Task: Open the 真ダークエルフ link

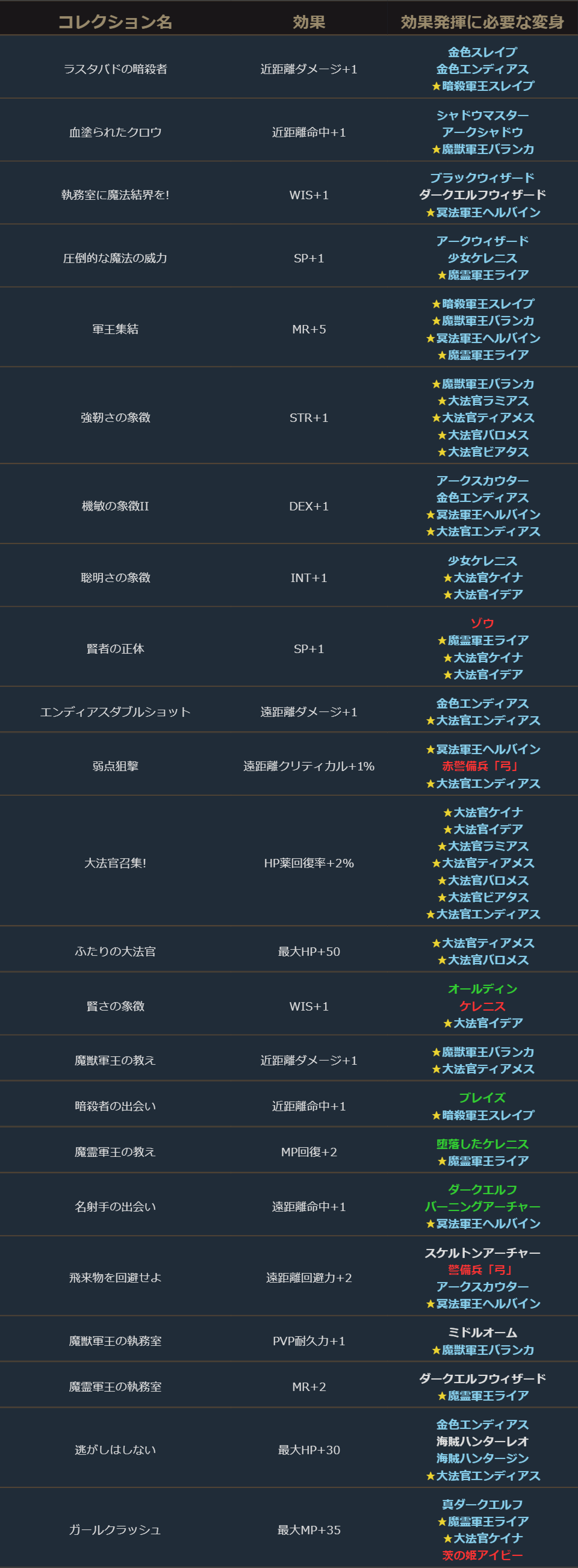Action: tap(482, 1504)
